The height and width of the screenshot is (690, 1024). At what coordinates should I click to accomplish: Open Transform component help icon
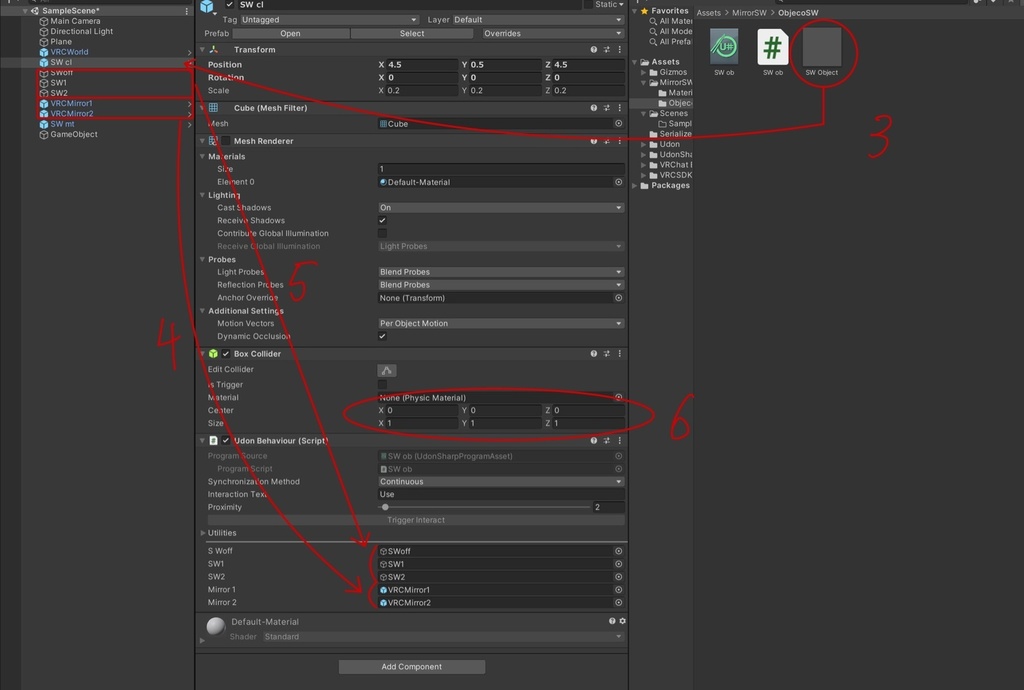tap(594, 50)
